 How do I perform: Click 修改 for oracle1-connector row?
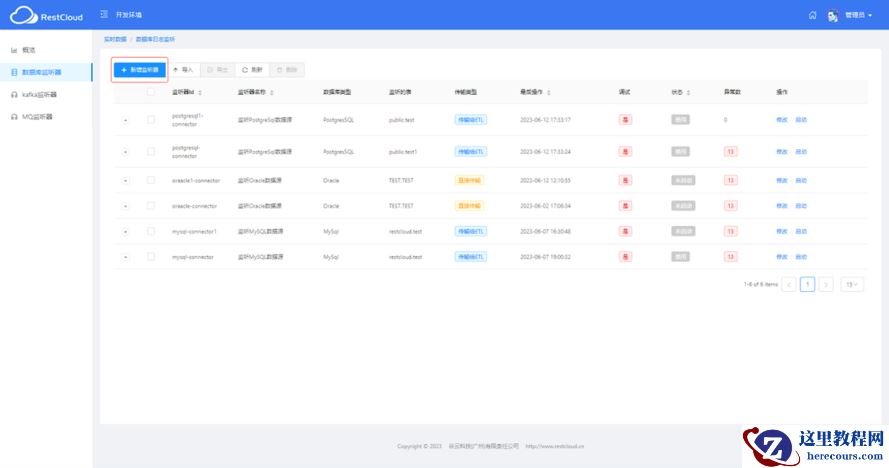point(782,180)
